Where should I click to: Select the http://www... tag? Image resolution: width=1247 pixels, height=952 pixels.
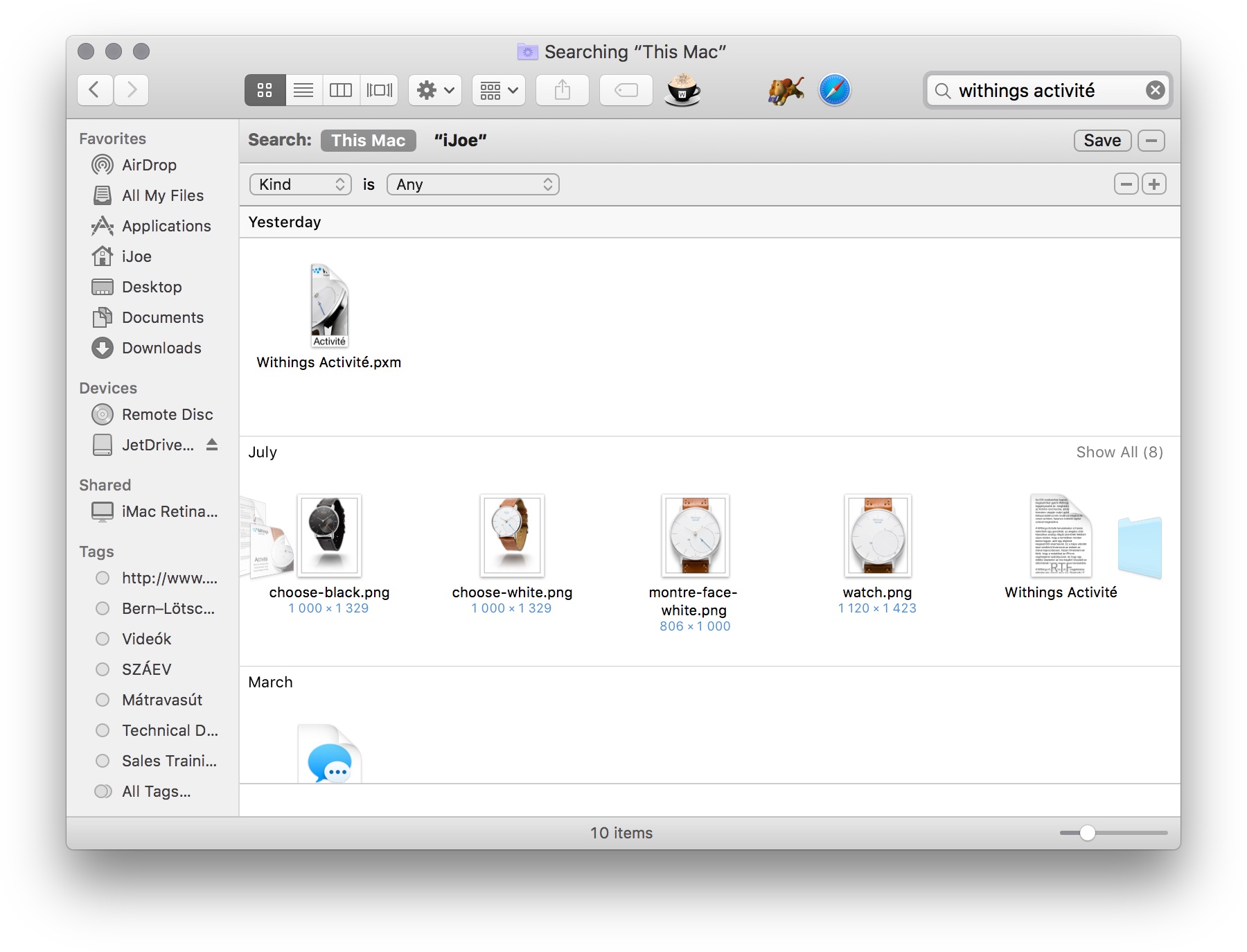click(170, 578)
